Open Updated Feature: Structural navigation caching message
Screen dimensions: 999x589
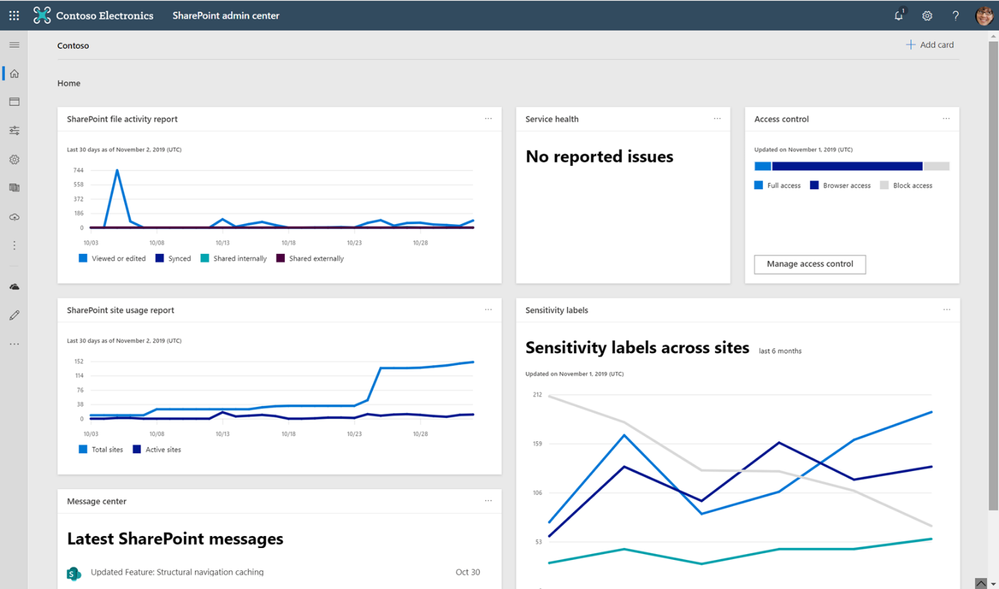coord(177,572)
